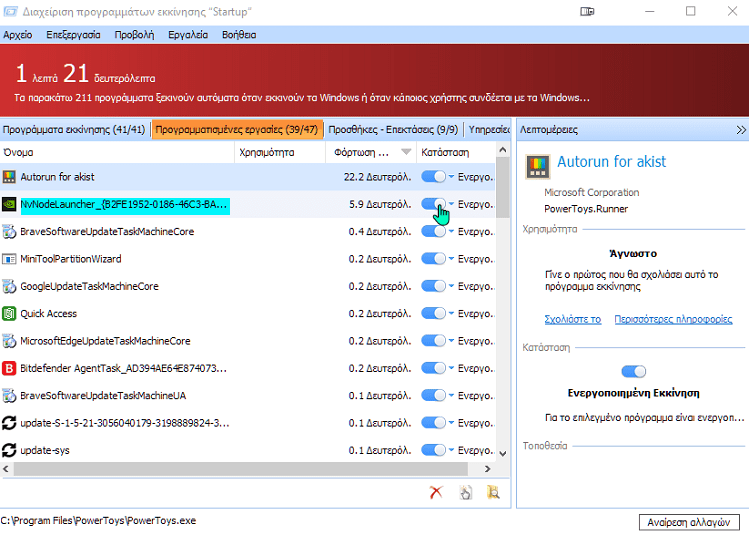Toggle MicrosoftEdgeUpdateTaskMachineCore startup switch
749x535 pixels.
(x=433, y=341)
